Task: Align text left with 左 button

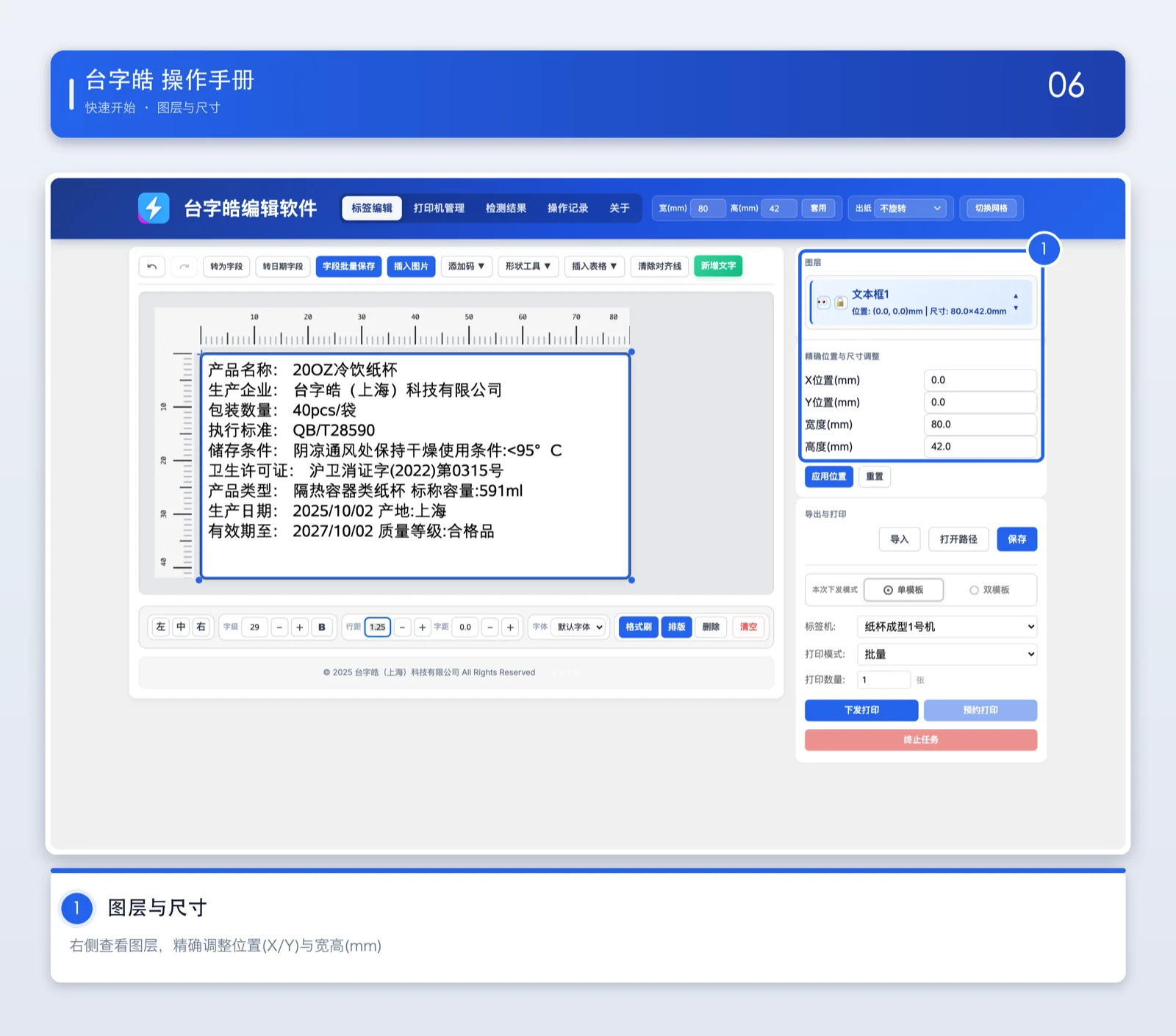Action: [161, 627]
